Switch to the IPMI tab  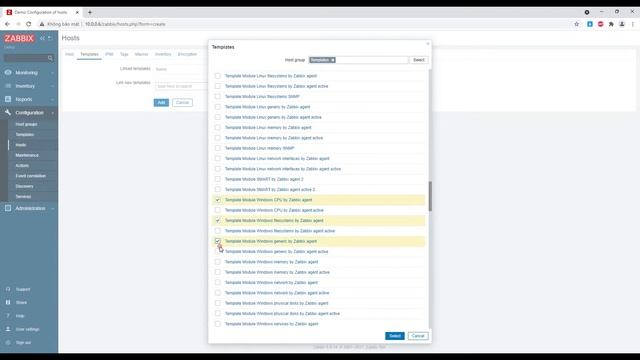click(109, 54)
